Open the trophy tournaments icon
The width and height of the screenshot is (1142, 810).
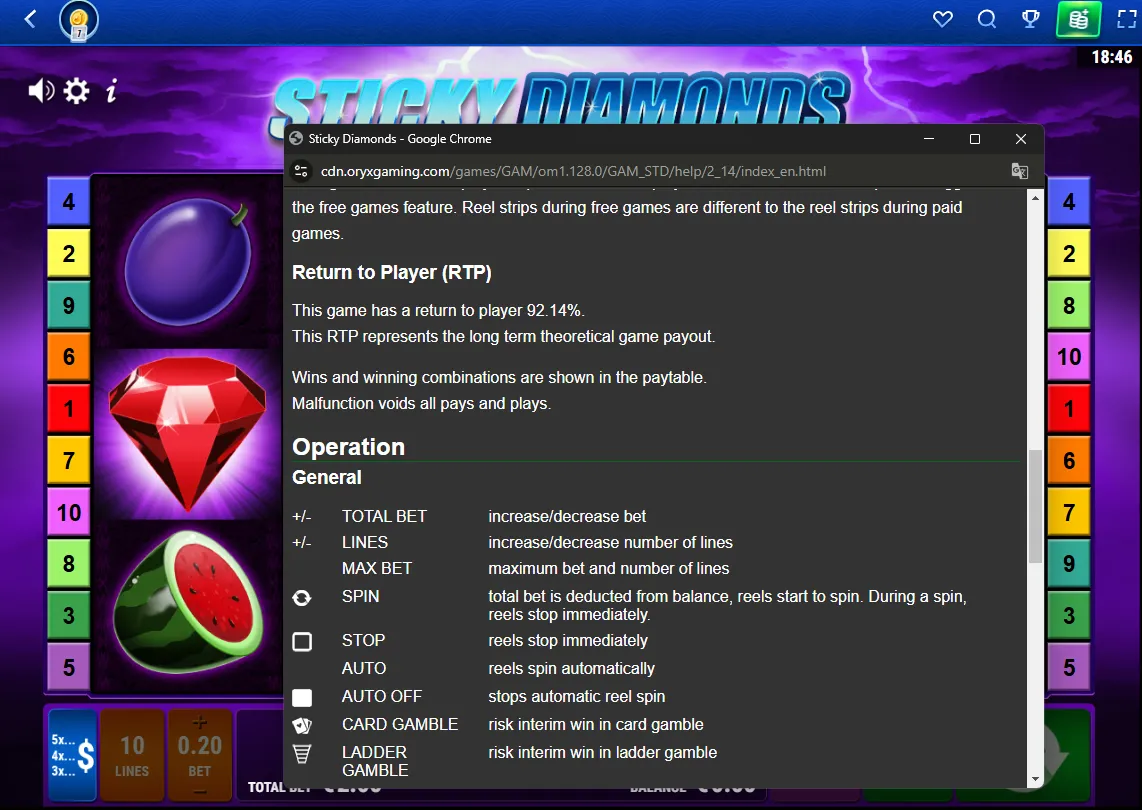[1031, 19]
